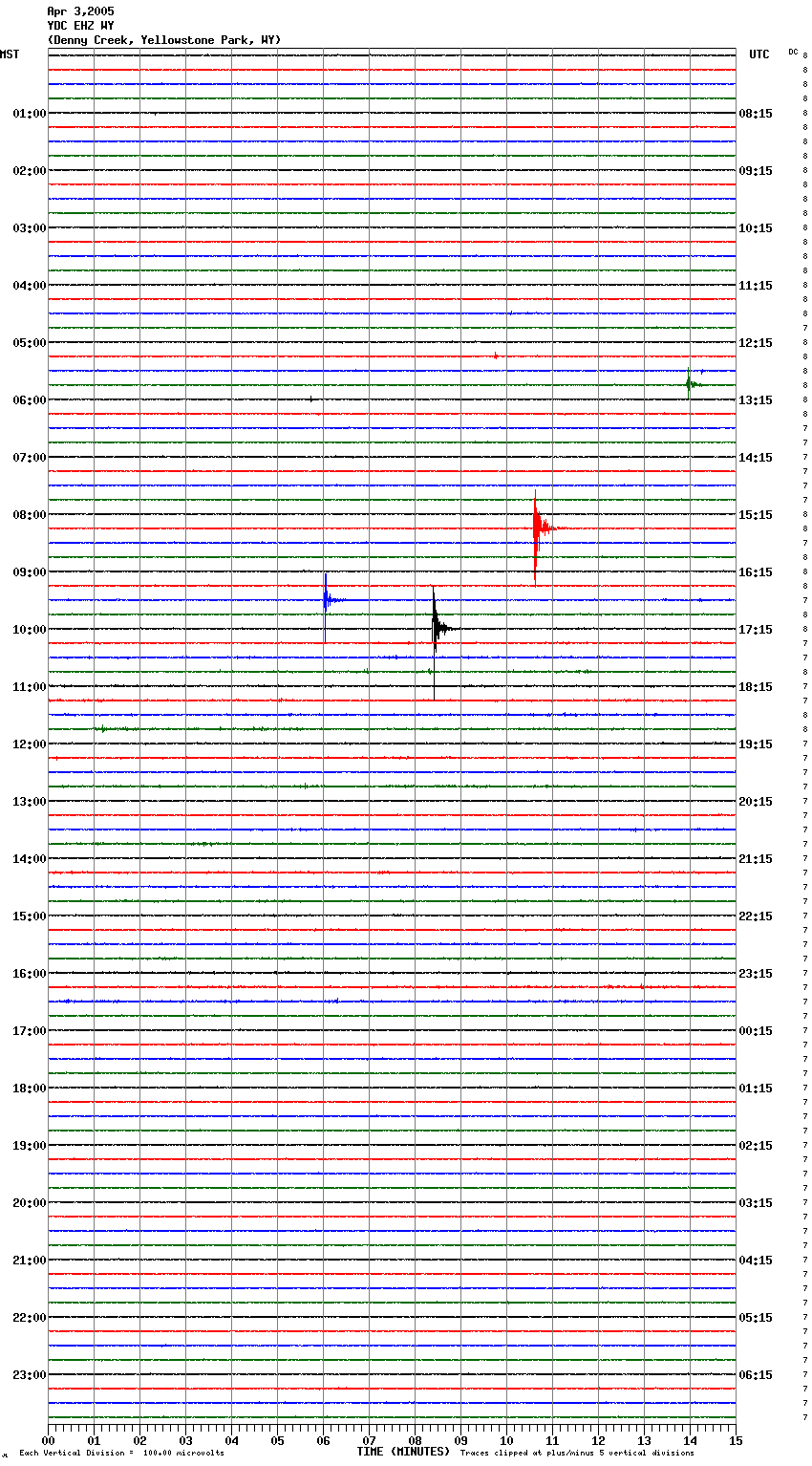Click the 00:15 UTC row label
The image size is (812, 1466).
[756, 1031]
